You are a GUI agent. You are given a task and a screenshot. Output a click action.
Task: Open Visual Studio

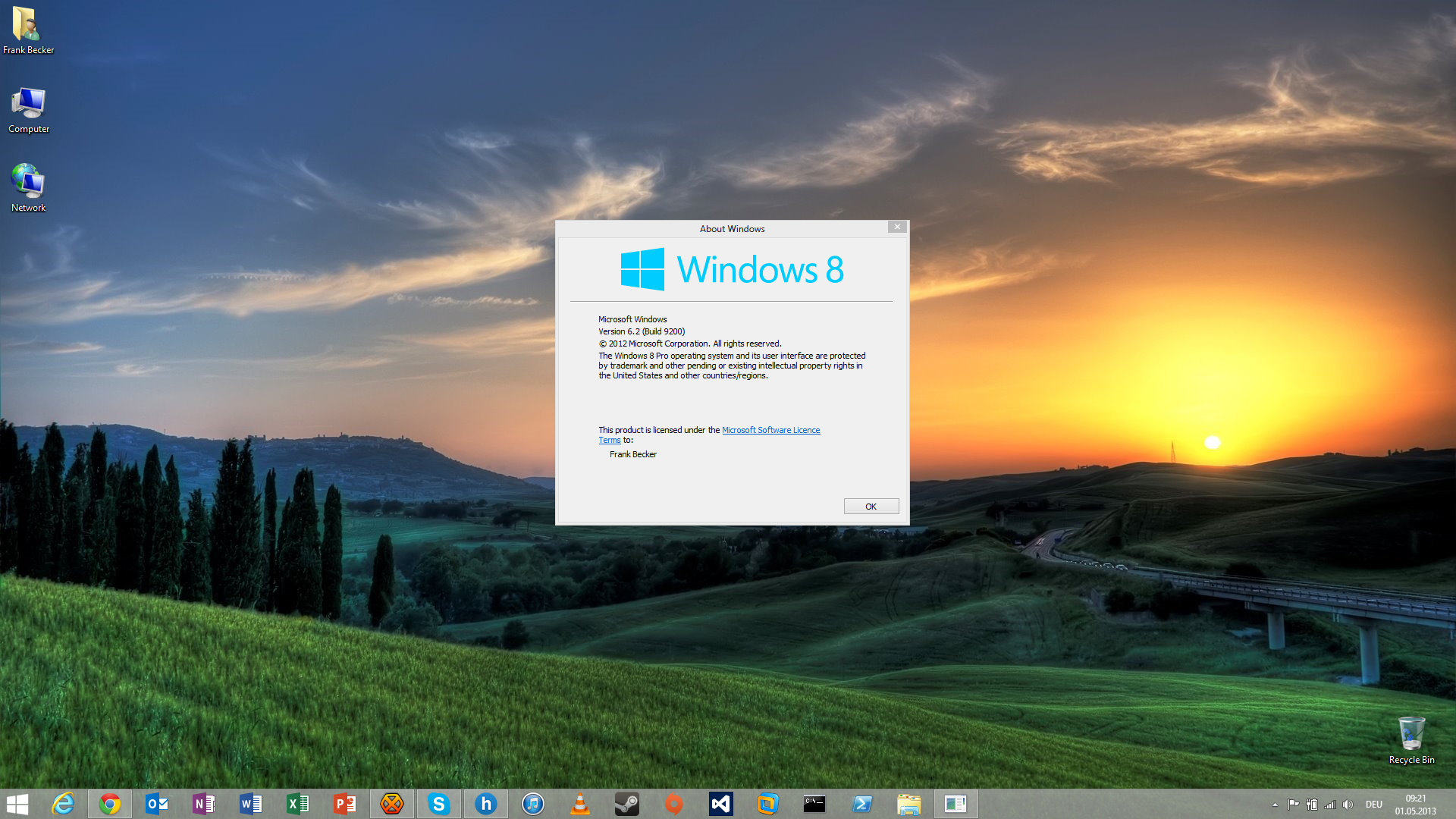click(x=721, y=804)
